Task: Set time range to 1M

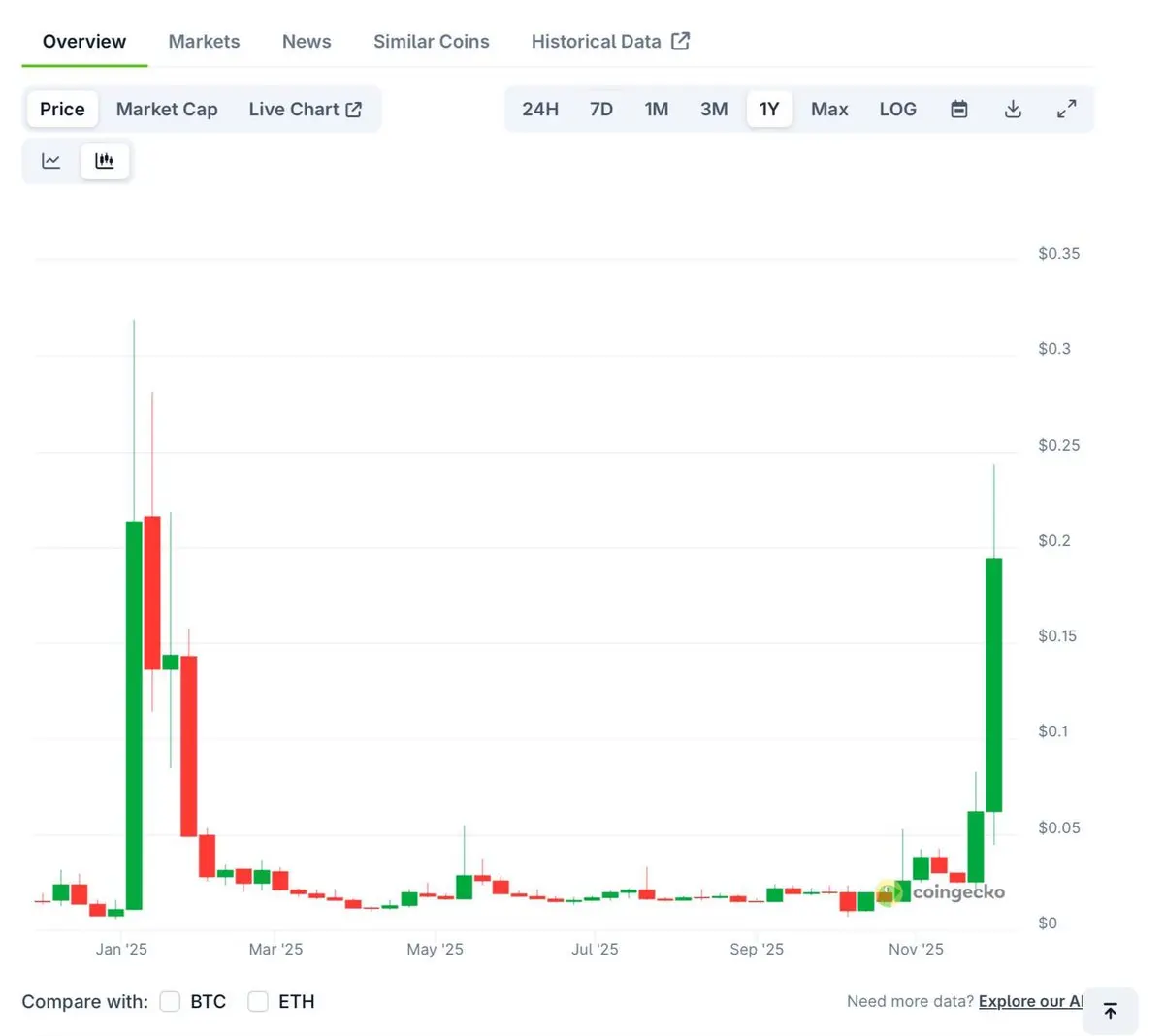Action: [657, 109]
